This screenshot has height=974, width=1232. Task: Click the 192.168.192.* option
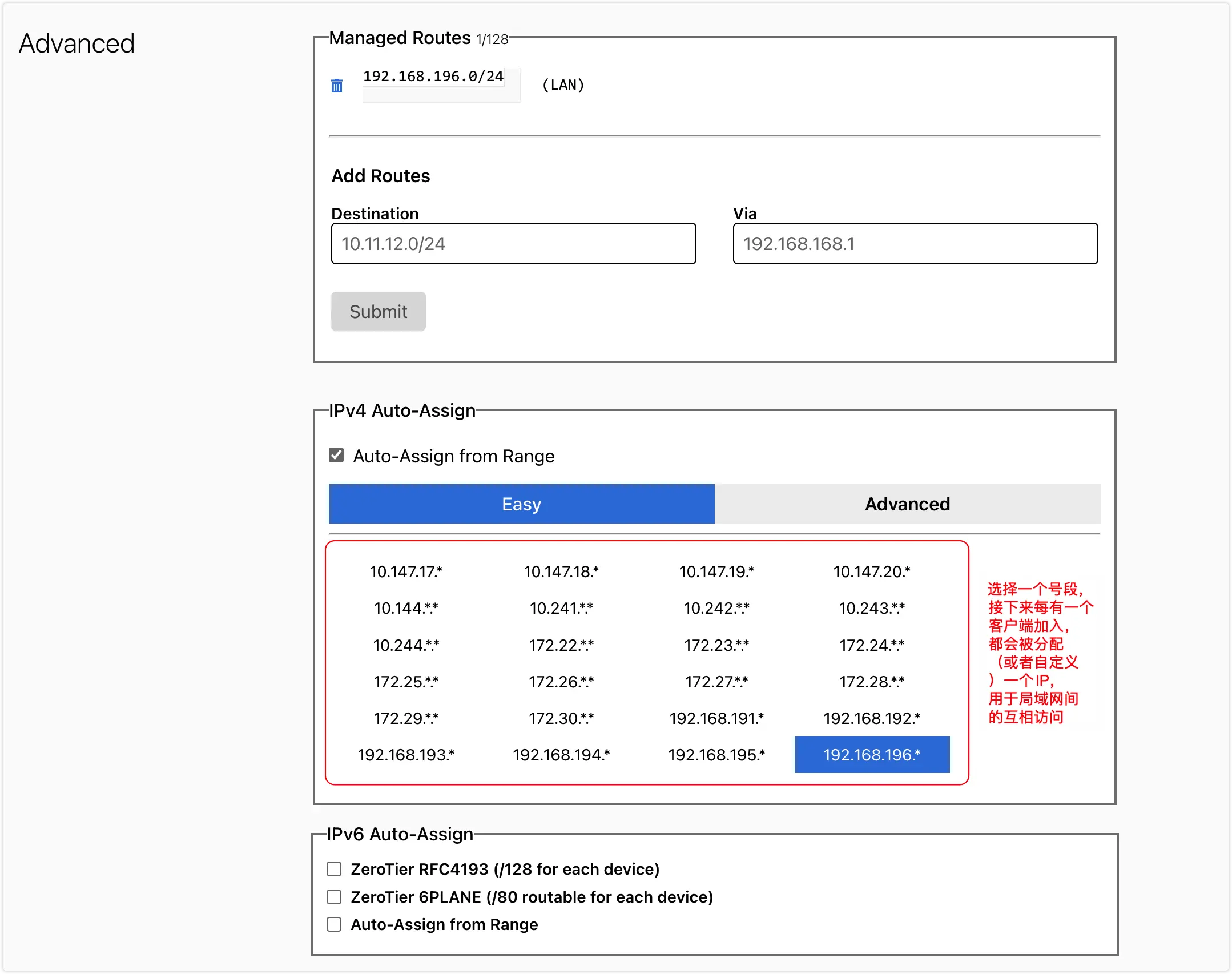tap(872, 718)
